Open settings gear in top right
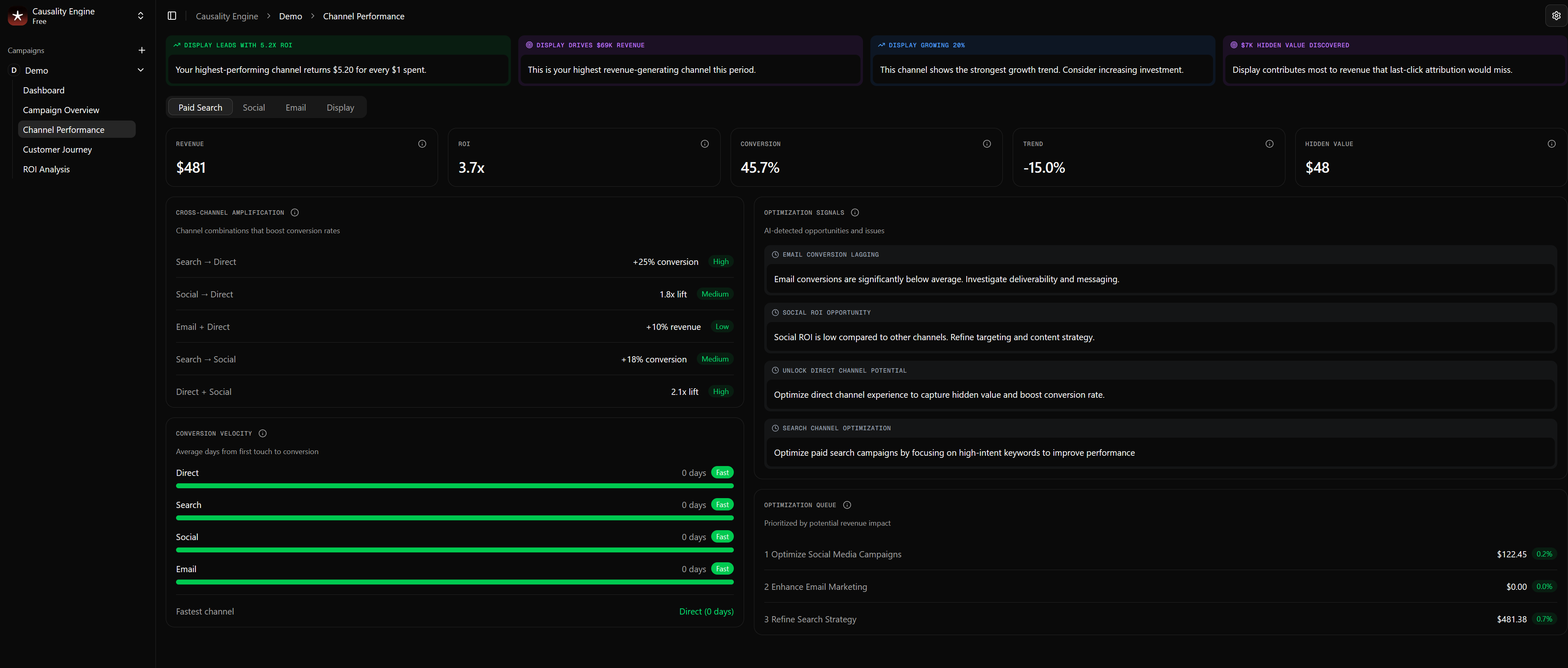Viewport: 1568px width, 668px height. tap(1556, 16)
